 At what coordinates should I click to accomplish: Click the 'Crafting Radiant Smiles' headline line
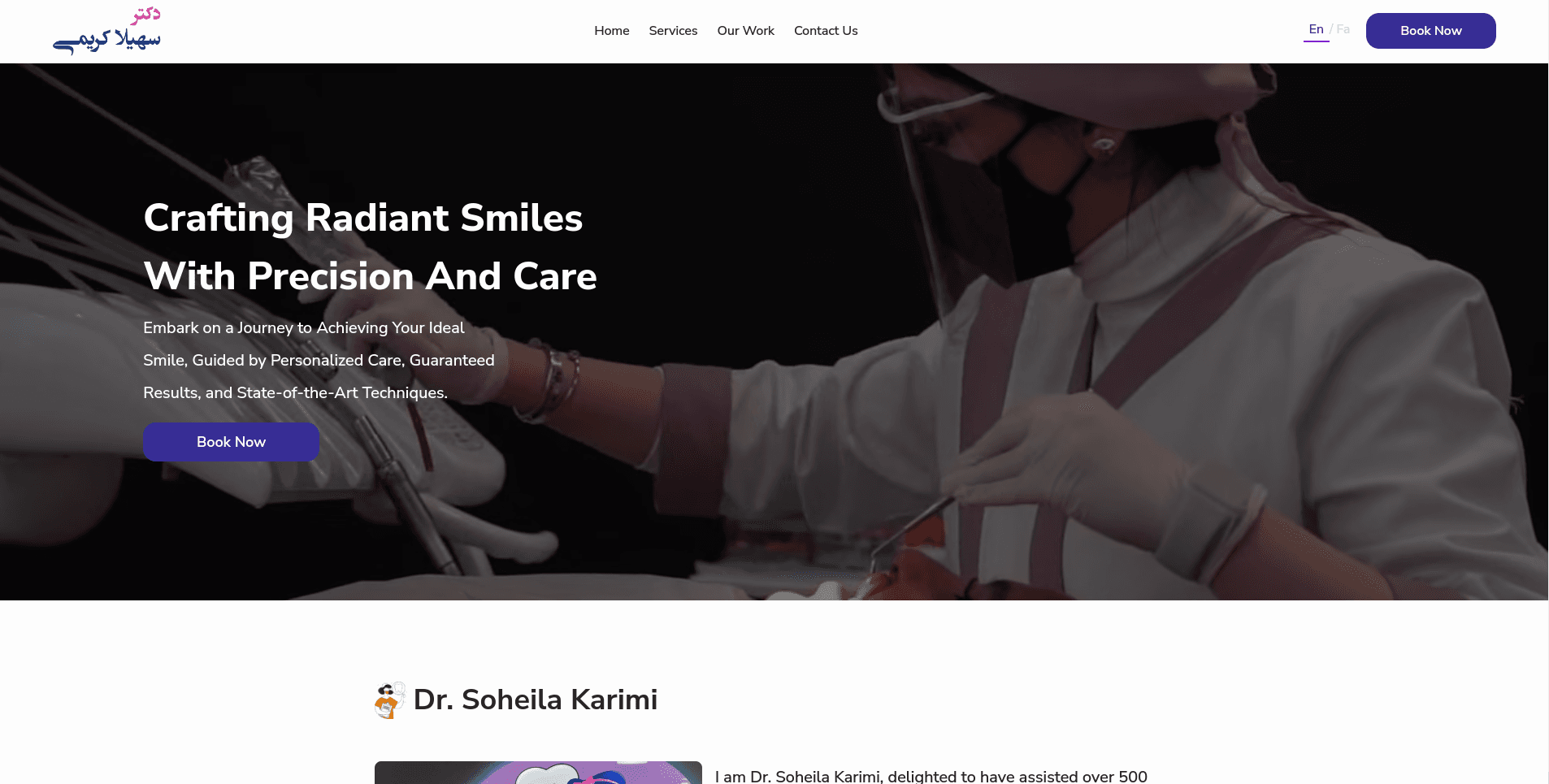tap(362, 218)
